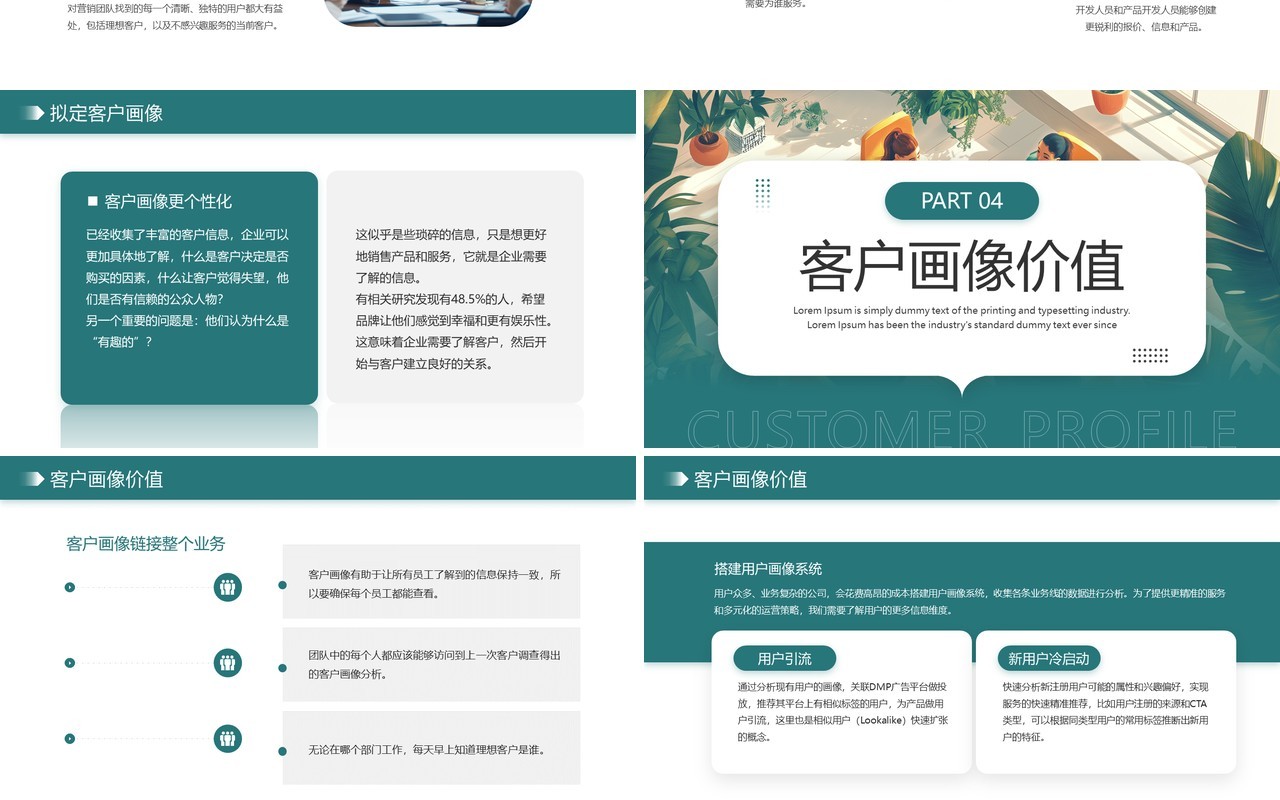This screenshot has width=1280, height=800.
Task: Click the paragraph starting 通过分析现有用户的画像
Action: 842,712
